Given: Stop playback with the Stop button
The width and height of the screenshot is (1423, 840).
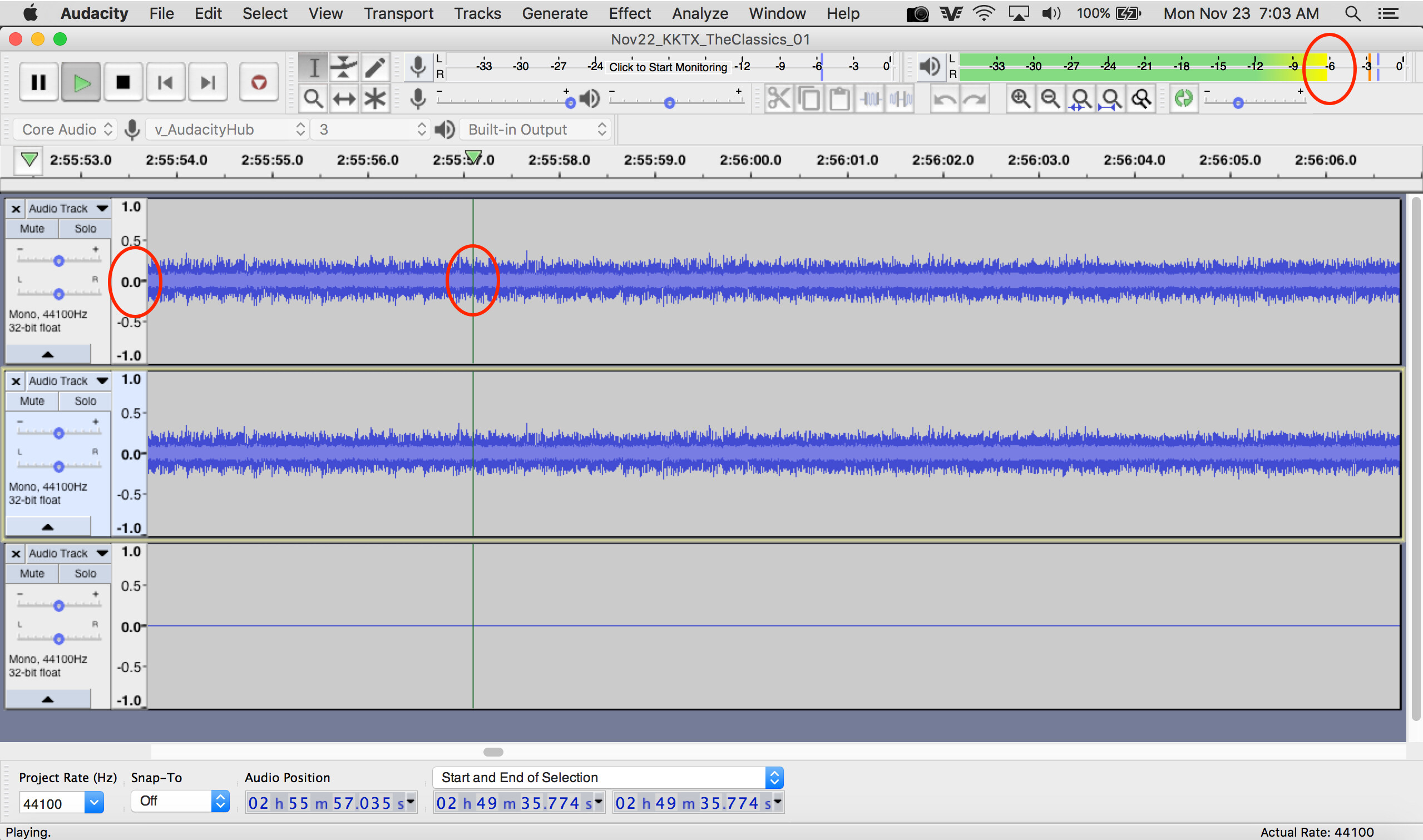Looking at the screenshot, I should point(123,83).
